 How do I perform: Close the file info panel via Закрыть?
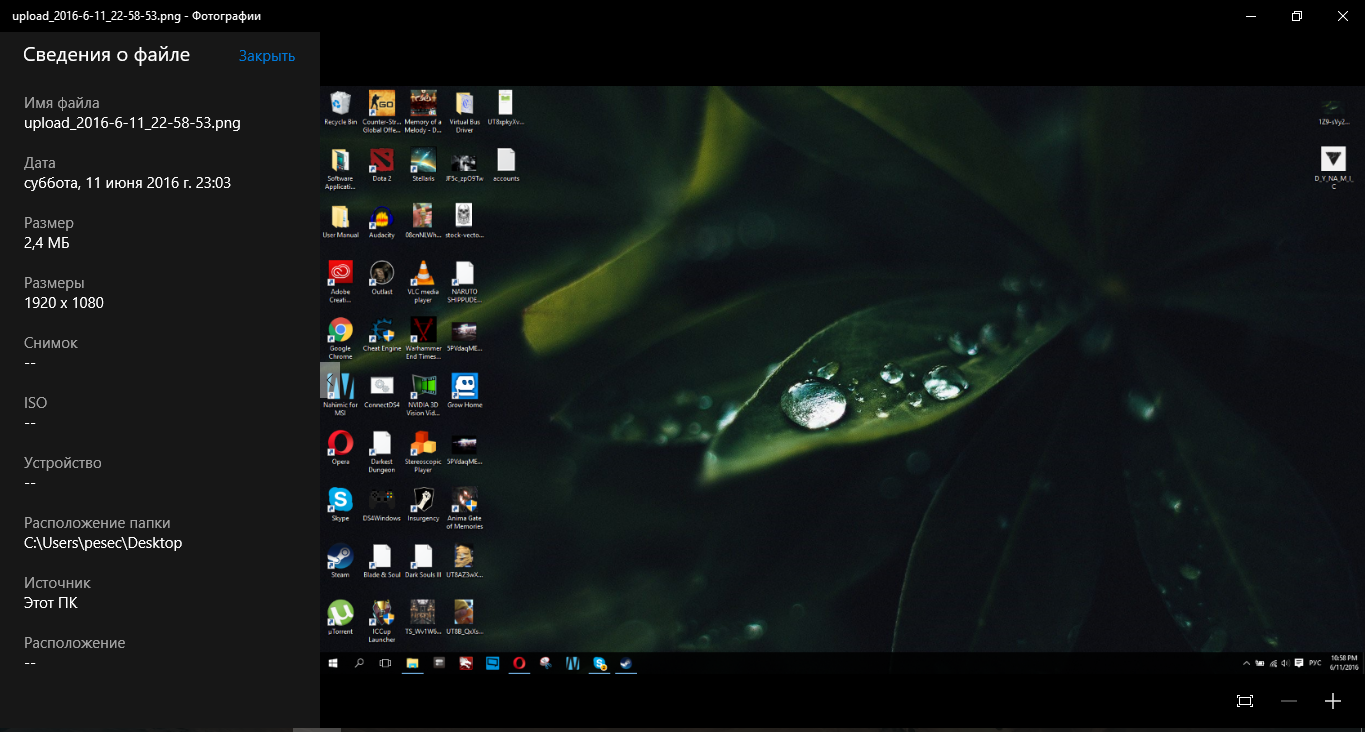[x=267, y=56]
